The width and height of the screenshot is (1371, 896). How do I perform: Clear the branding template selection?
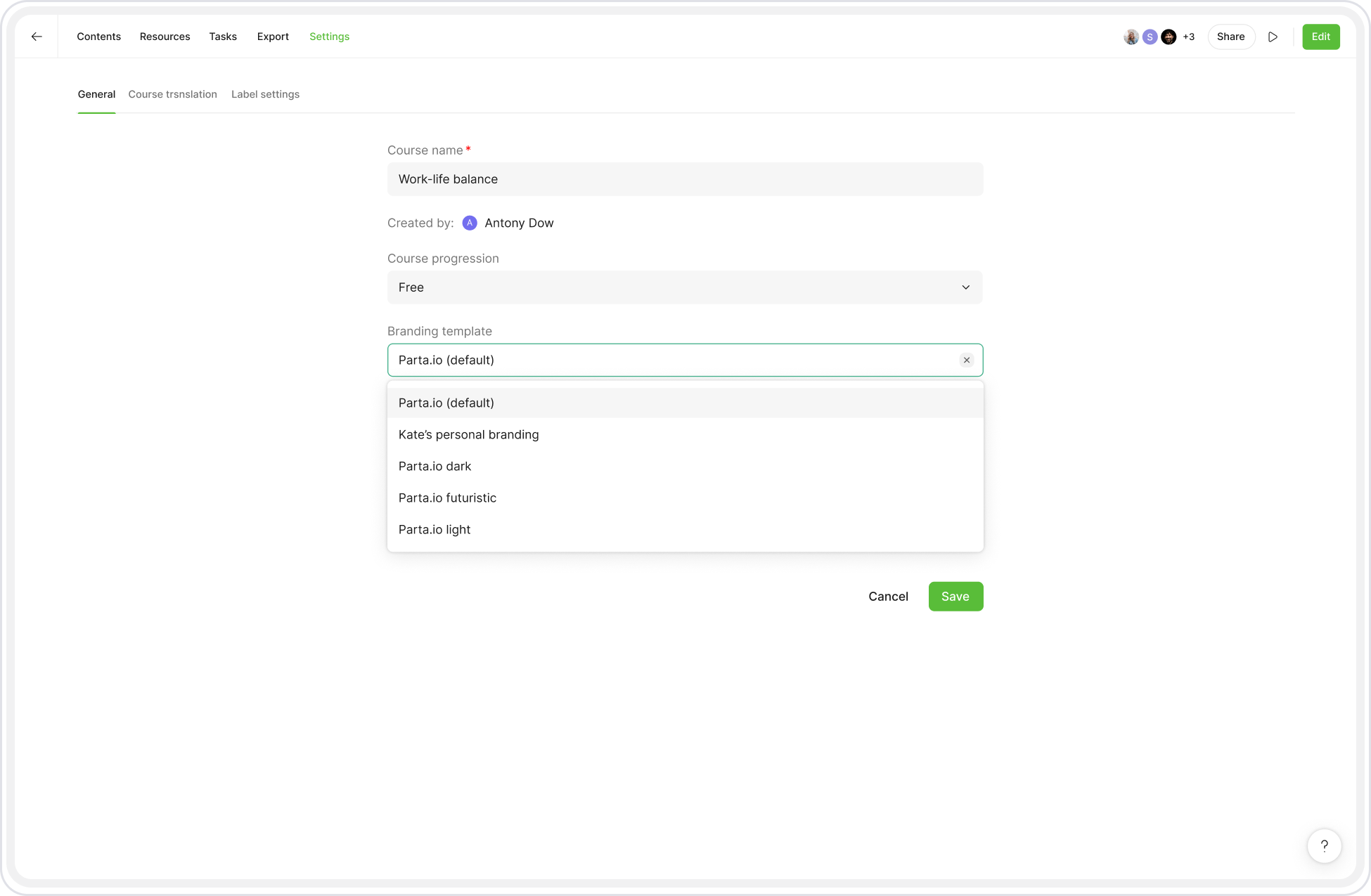[x=967, y=360]
